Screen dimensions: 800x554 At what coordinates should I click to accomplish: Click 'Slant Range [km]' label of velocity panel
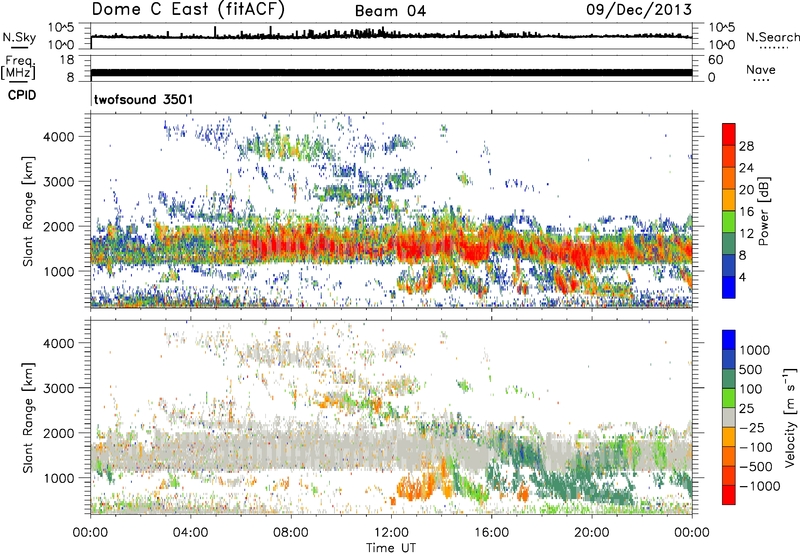coord(28,417)
